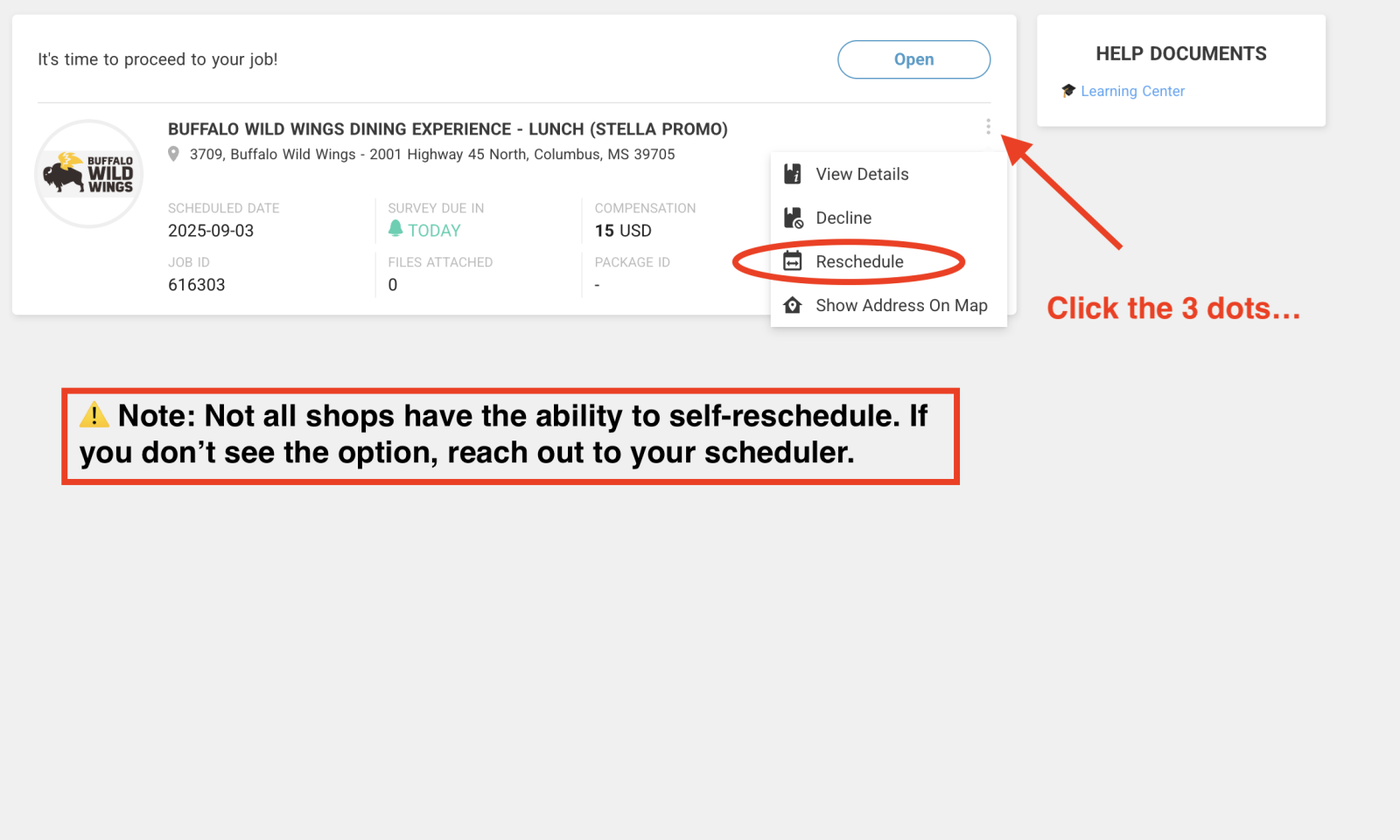Click the green bell icon beside TODAY
The width and height of the screenshot is (1400, 840).
tap(396, 230)
